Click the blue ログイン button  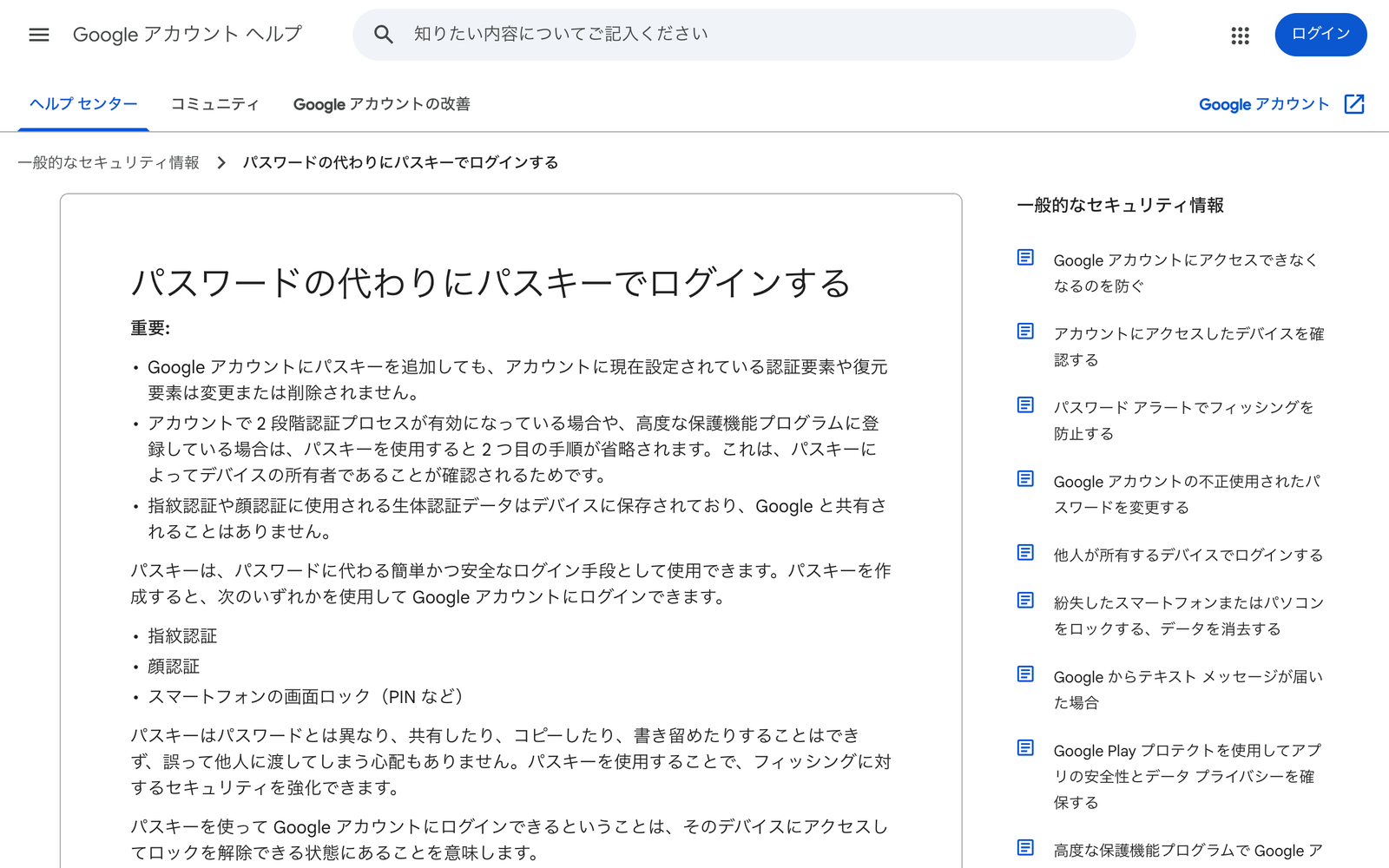(x=1320, y=35)
